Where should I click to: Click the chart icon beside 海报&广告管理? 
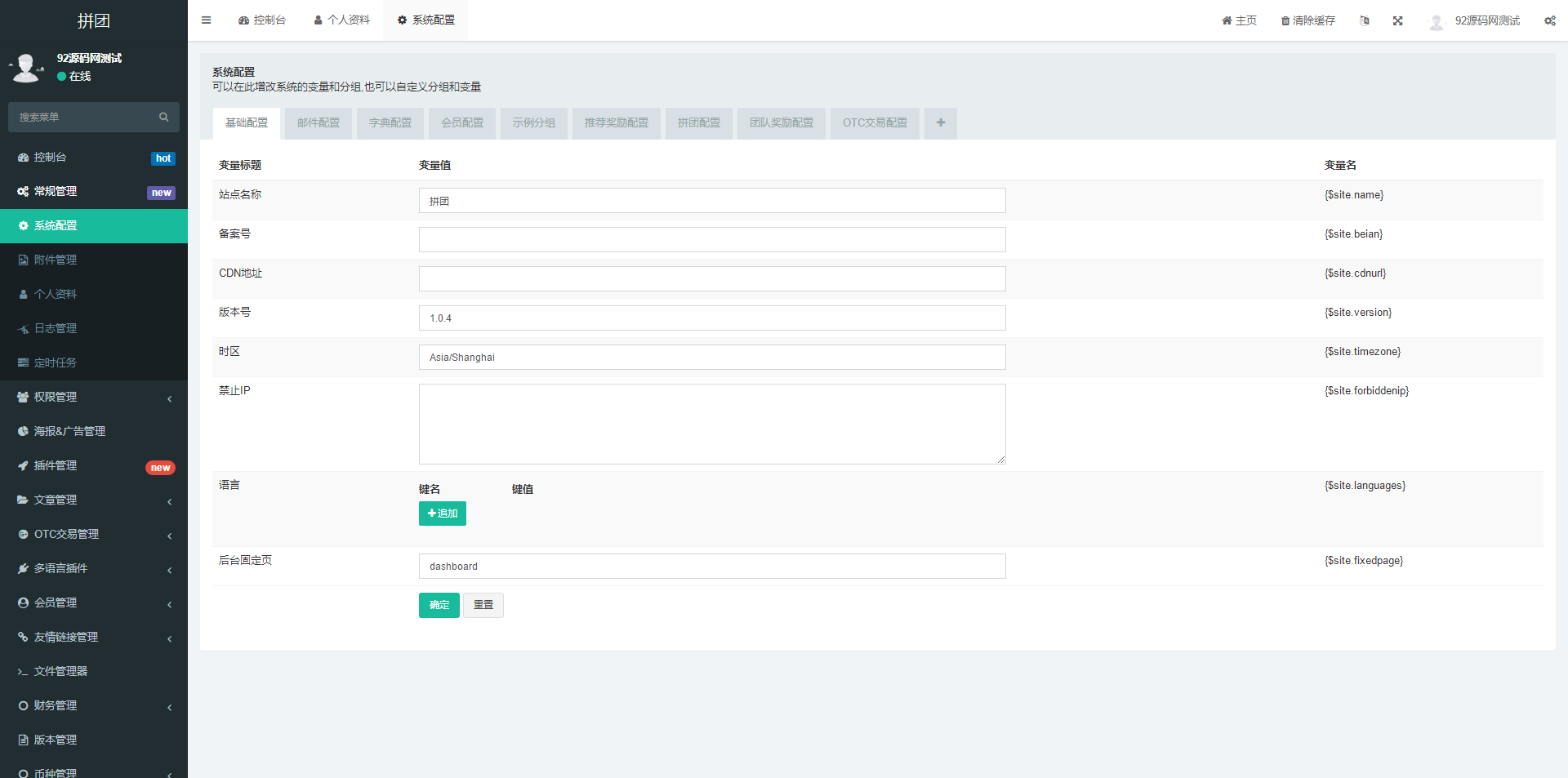pos(23,431)
